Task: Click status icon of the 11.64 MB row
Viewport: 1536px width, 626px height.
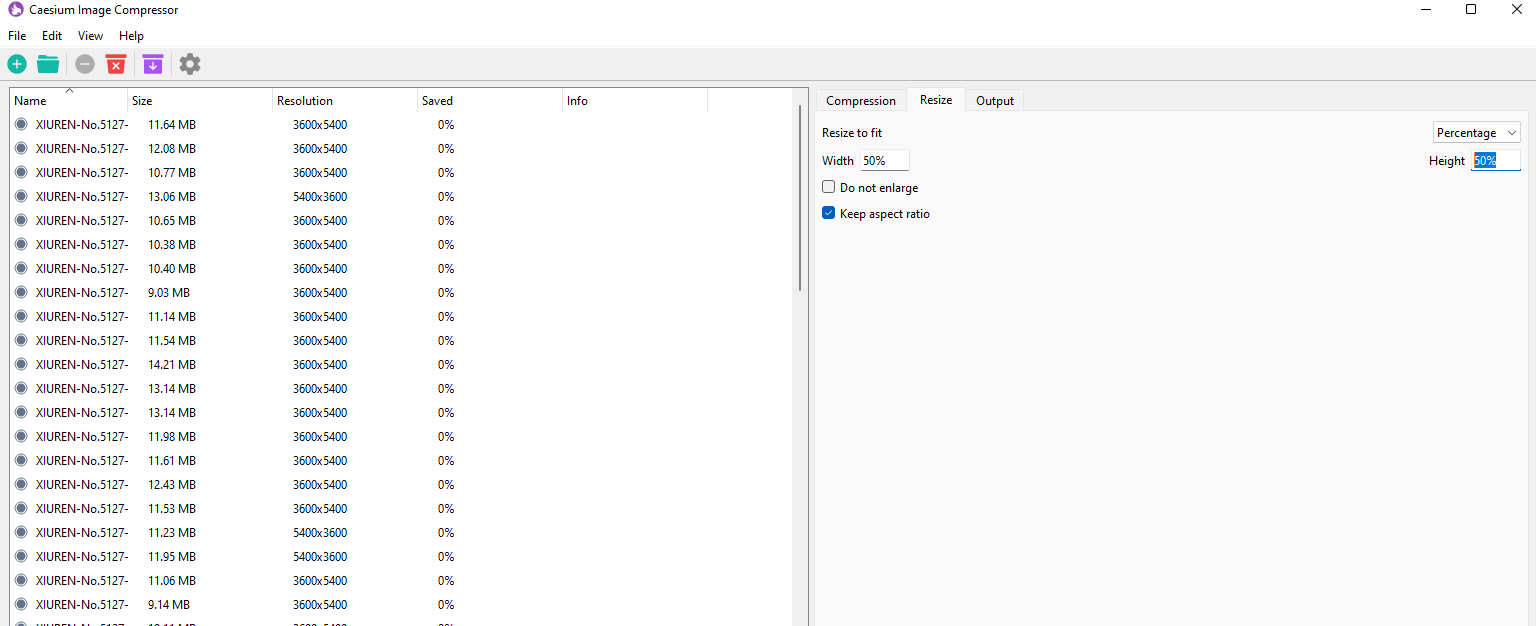Action: click(21, 125)
